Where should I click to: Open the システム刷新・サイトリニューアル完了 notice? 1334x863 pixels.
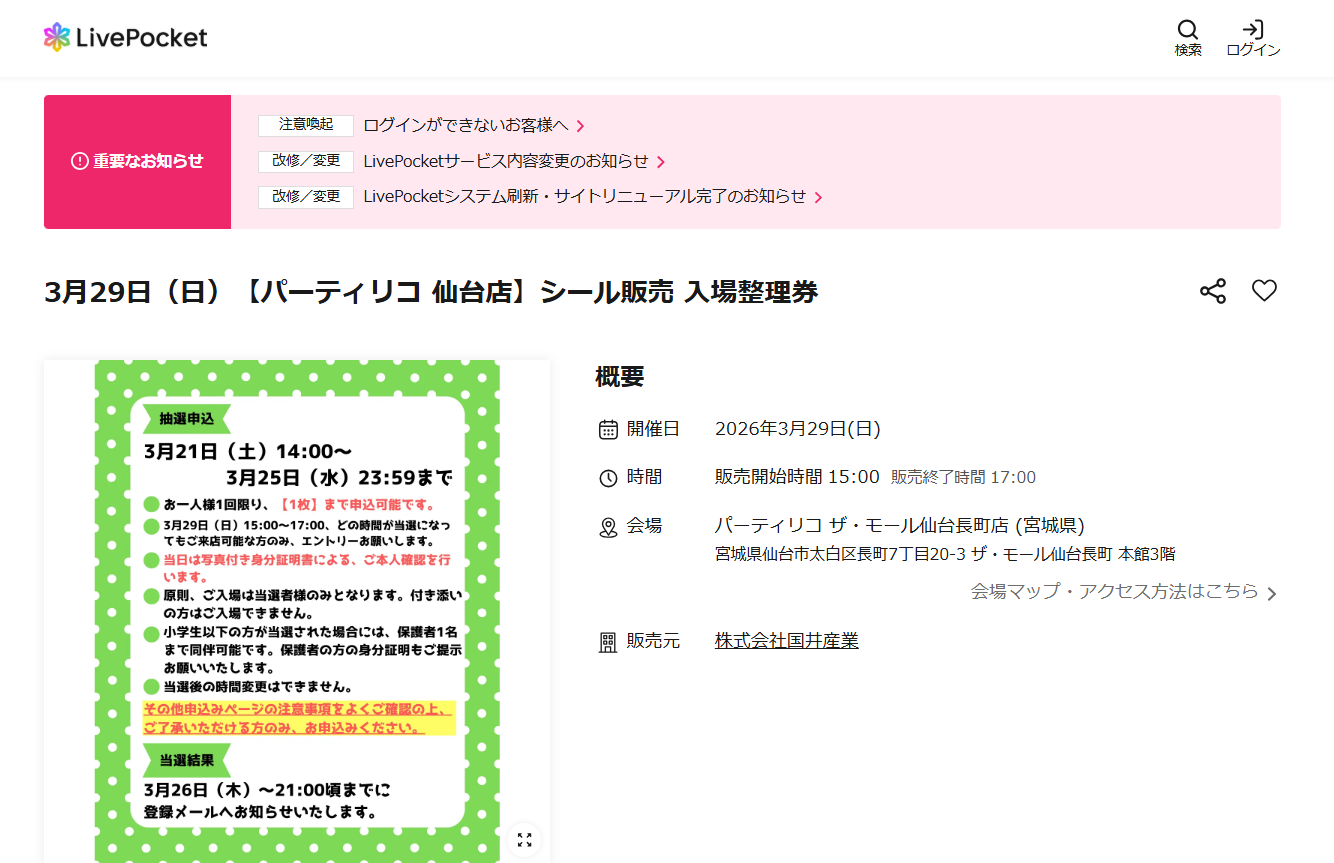pyautogui.click(x=584, y=197)
